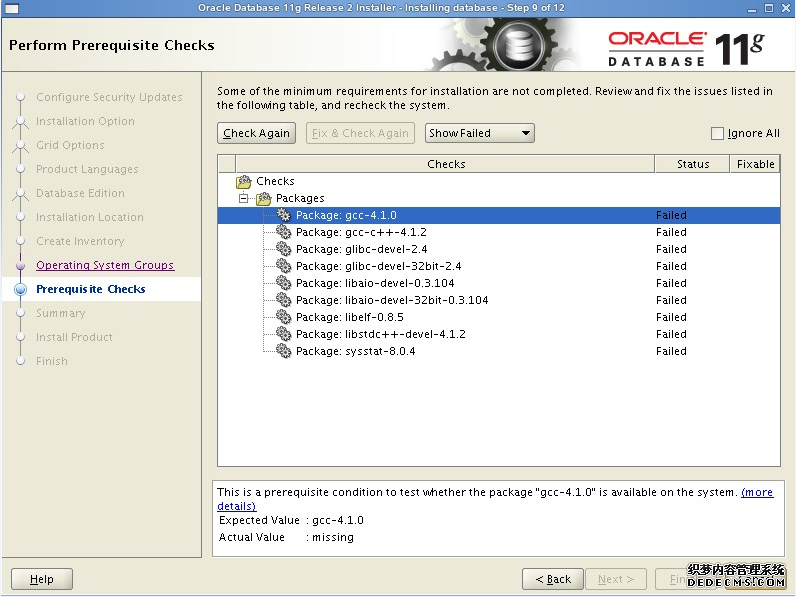The height and width of the screenshot is (597, 796).
Task: Click the gear icon beside Package: gcc-c++-4.1.2
Action: click(284, 232)
